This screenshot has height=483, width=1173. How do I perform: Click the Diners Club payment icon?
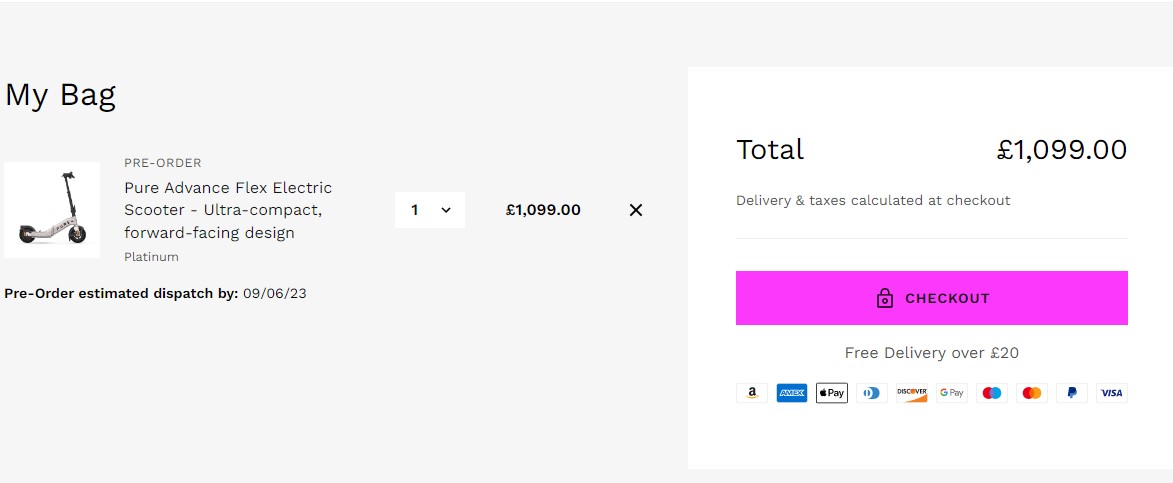point(871,393)
